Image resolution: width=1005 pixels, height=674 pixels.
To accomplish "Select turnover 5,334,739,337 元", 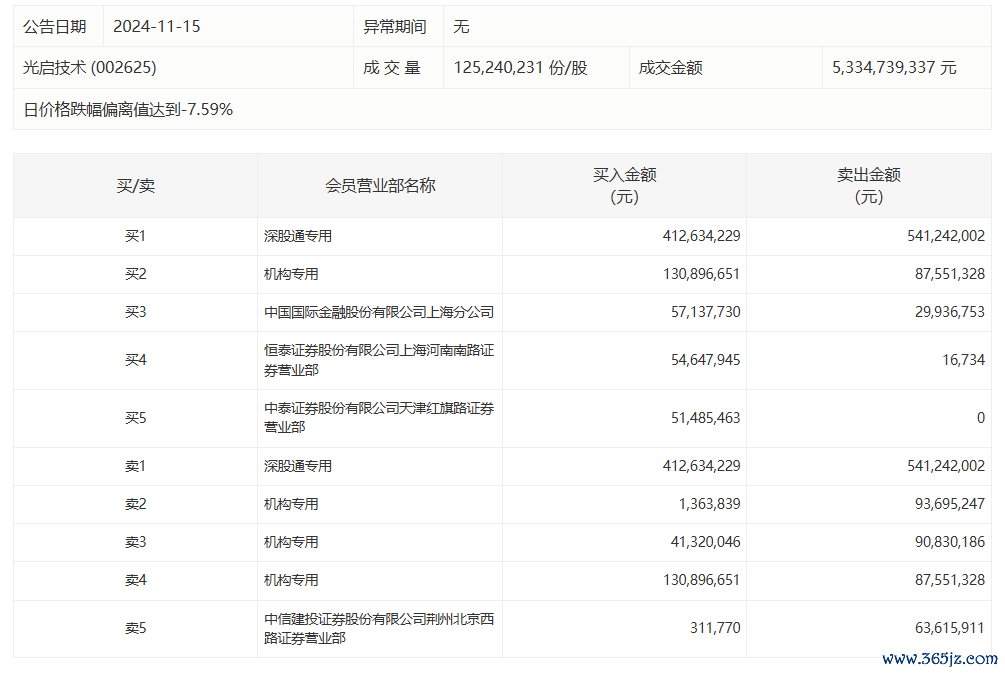I will [x=894, y=68].
